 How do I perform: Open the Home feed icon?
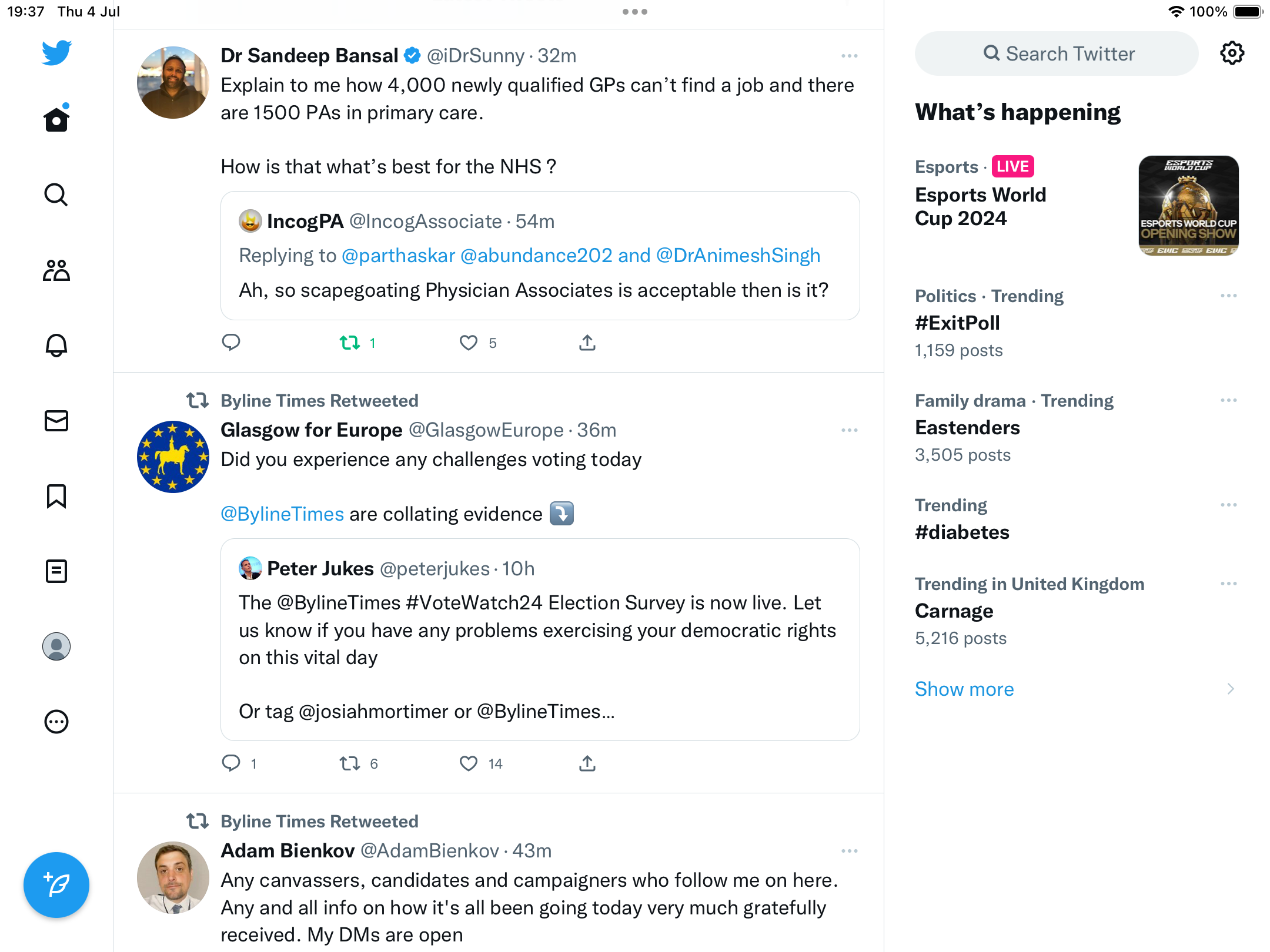(56, 120)
